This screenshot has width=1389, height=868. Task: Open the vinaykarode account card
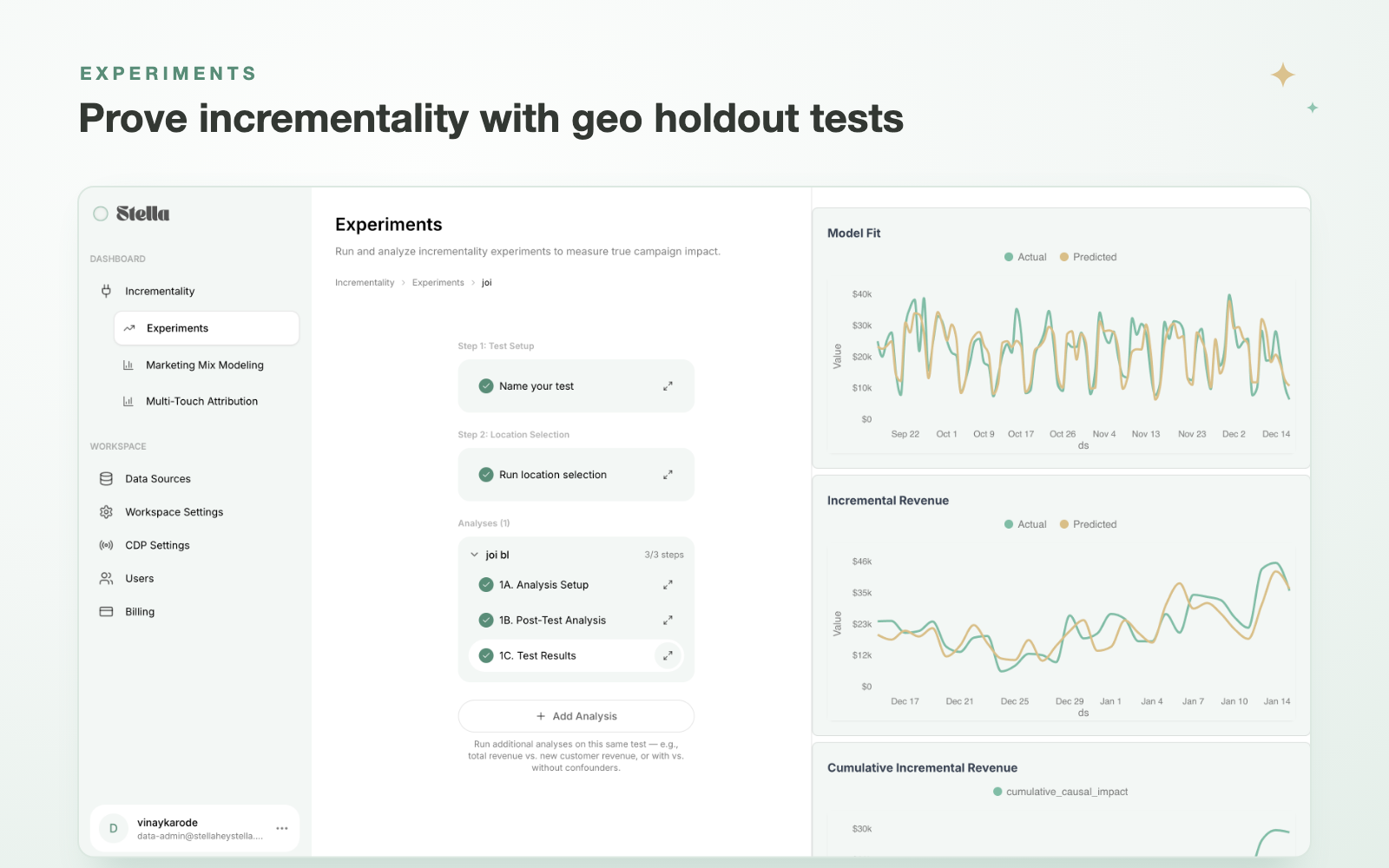click(x=194, y=829)
